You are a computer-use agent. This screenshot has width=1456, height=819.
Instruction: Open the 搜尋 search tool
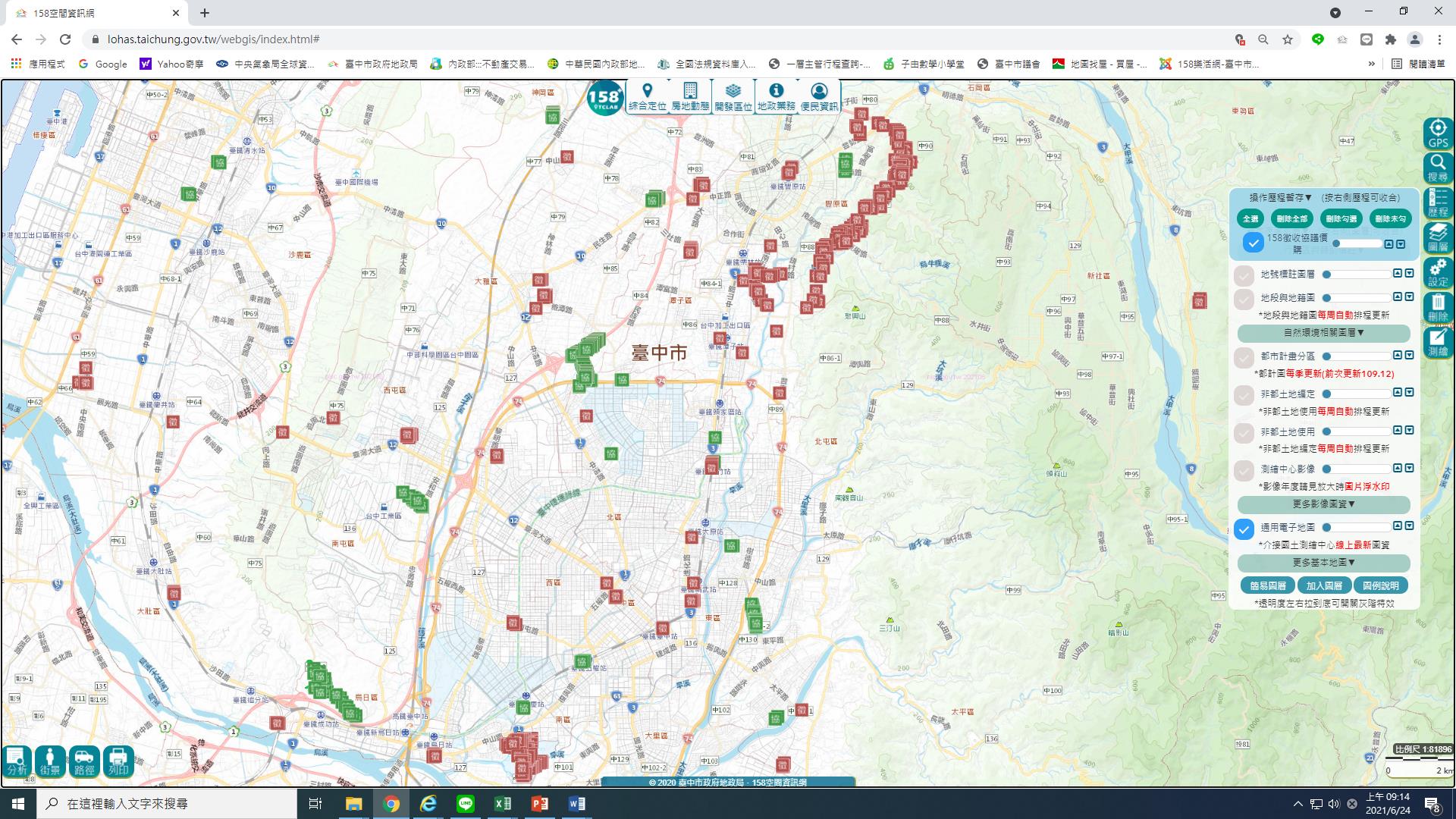tap(1438, 168)
